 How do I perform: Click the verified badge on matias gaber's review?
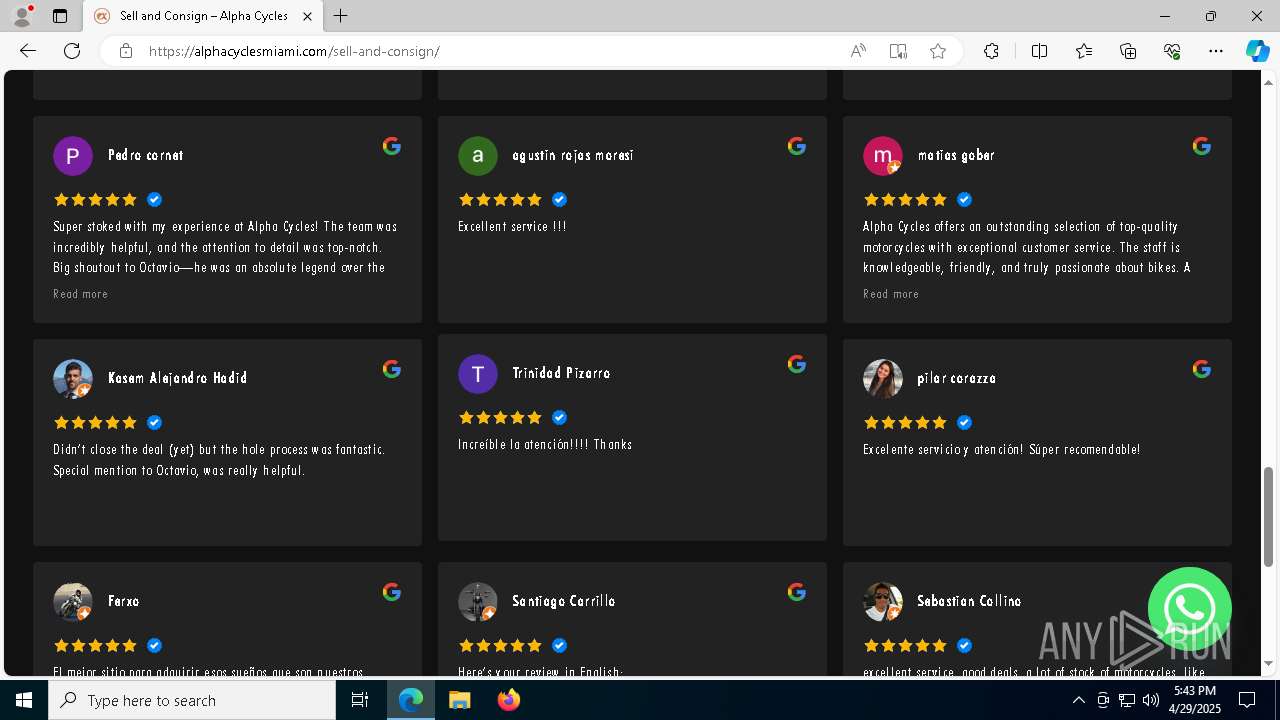pos(964,200)
